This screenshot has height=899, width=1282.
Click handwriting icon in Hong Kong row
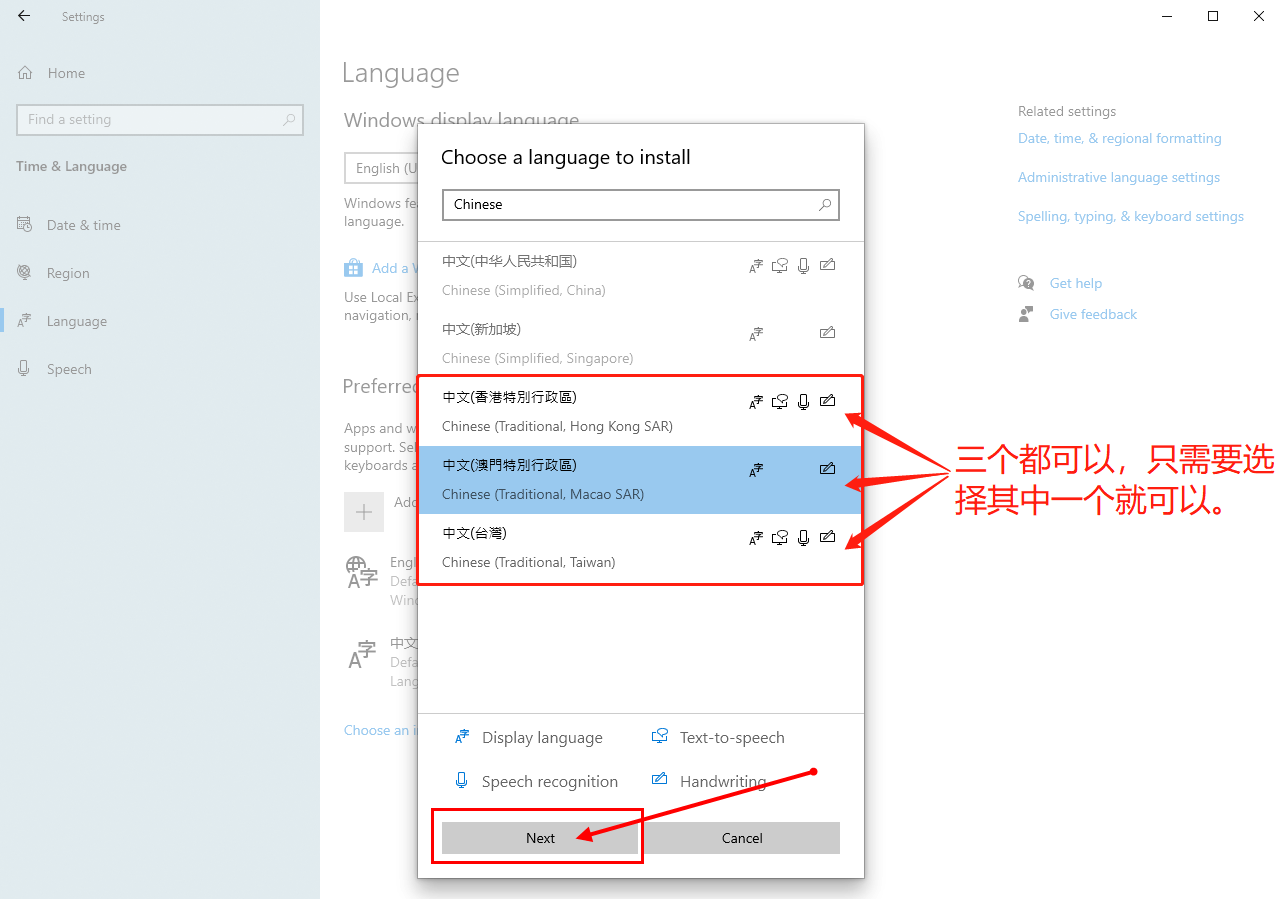827,401
